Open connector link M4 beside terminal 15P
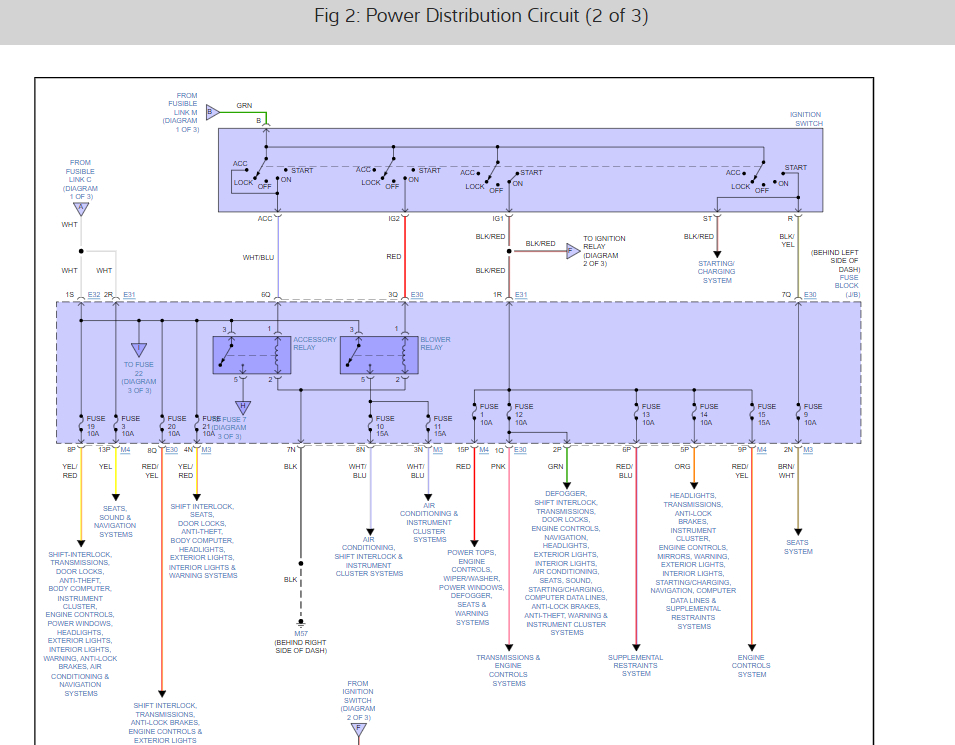This screenshot has width=955, height=745. point(484,450)
